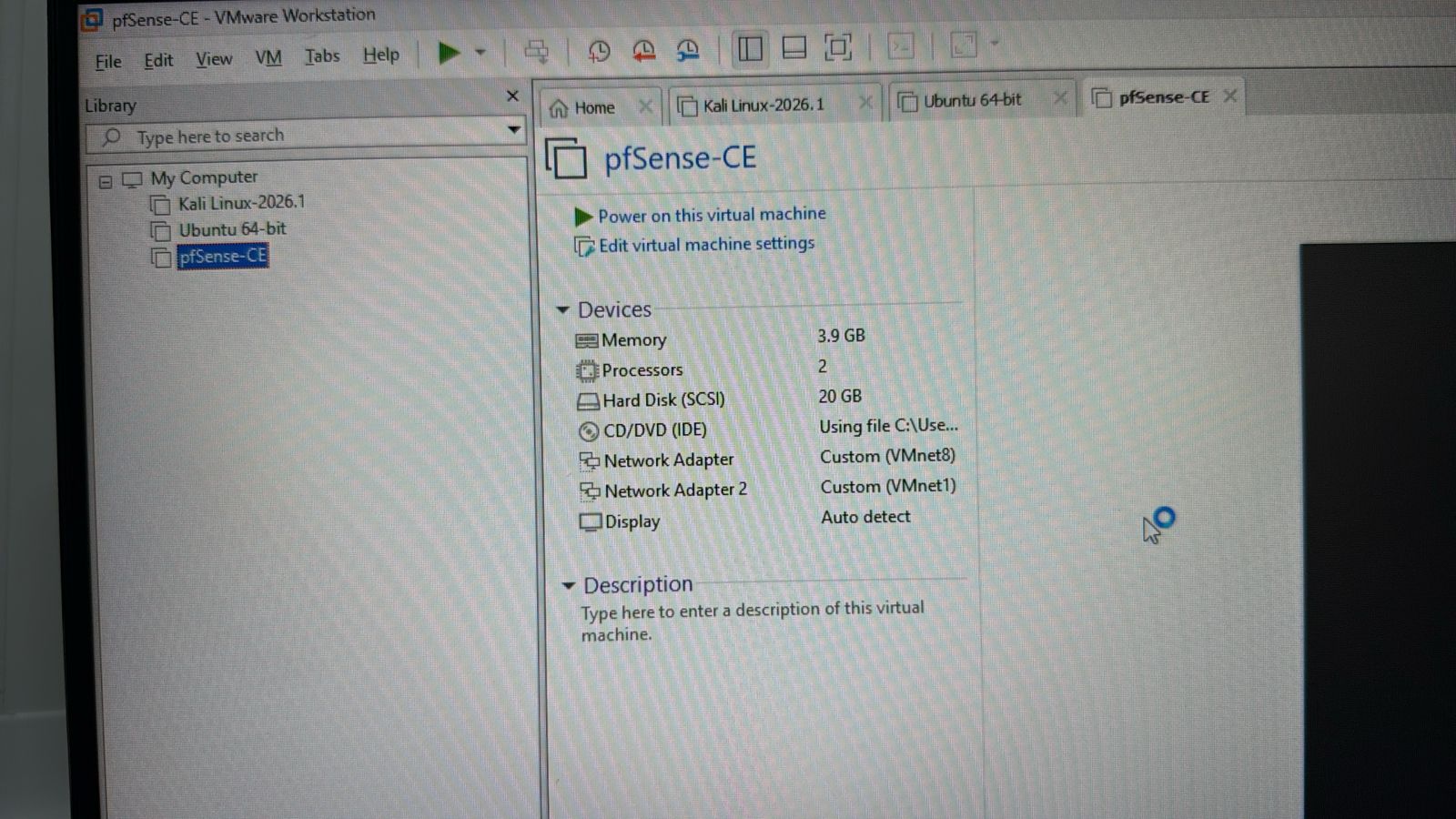Click the Custom (VMnet8) network value
Screen dimensions: 1456x819
[887, 456]
